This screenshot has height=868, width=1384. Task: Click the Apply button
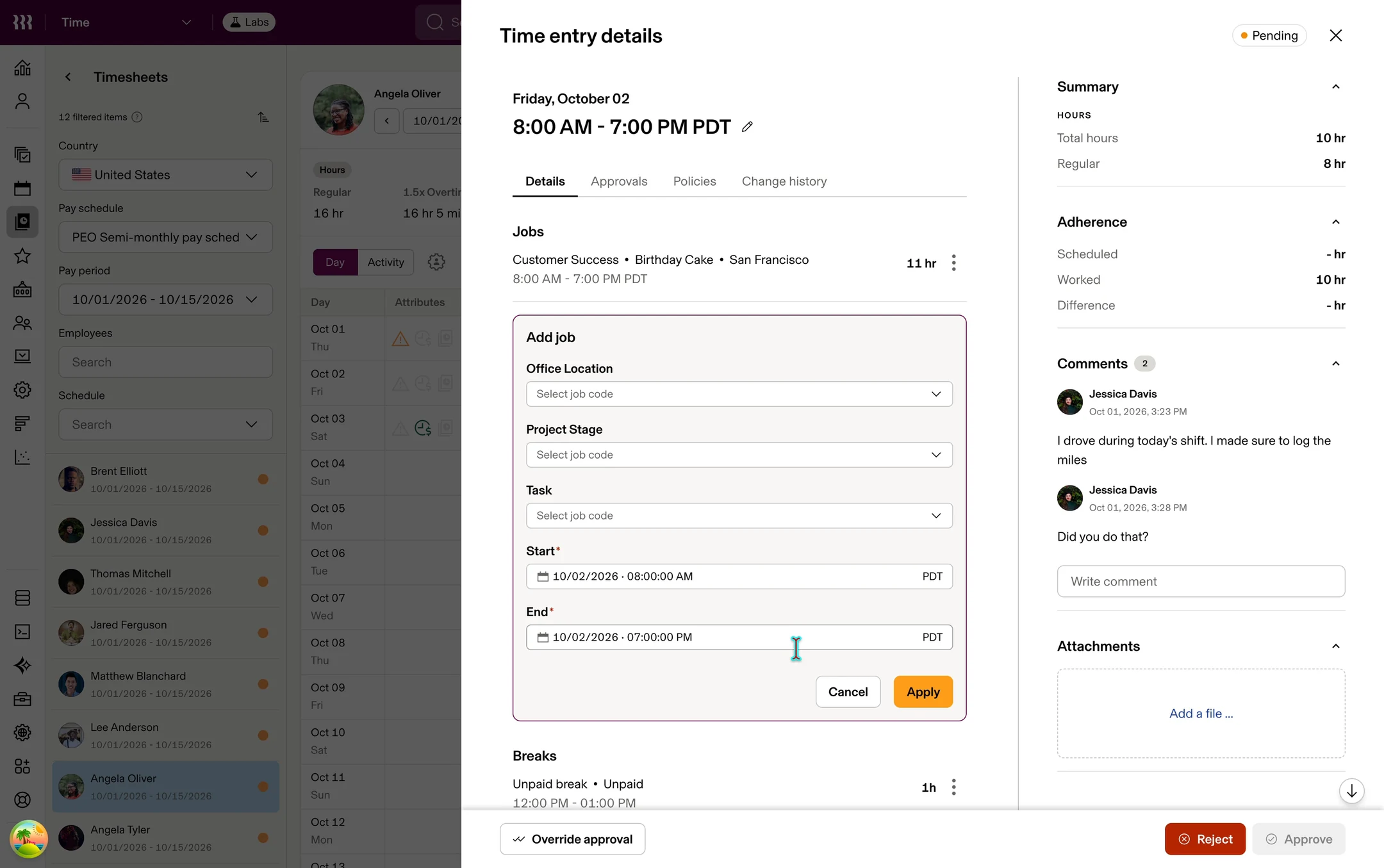coord(923,692)
